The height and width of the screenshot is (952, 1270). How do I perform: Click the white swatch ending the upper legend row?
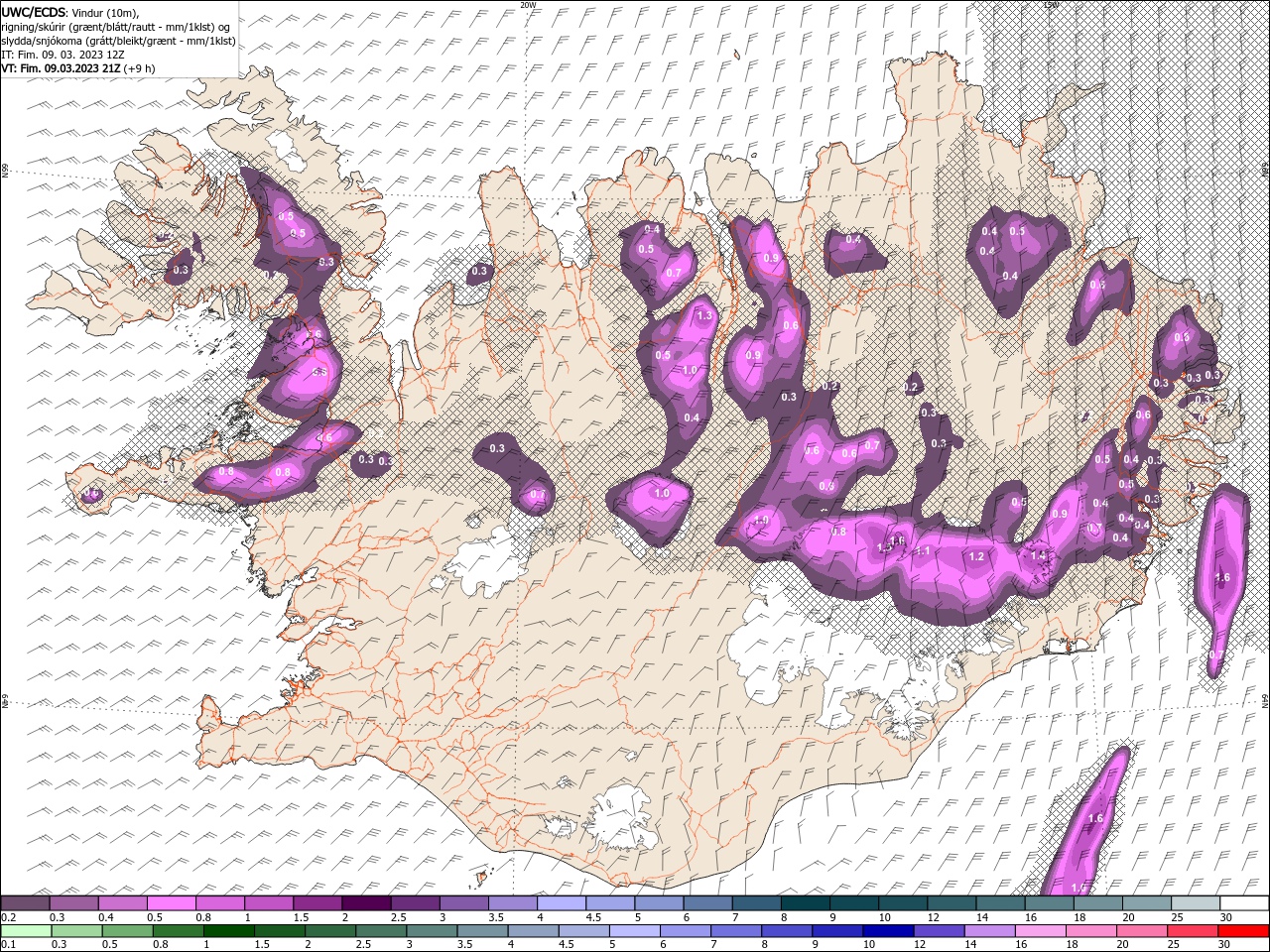tap(1243, 902)
